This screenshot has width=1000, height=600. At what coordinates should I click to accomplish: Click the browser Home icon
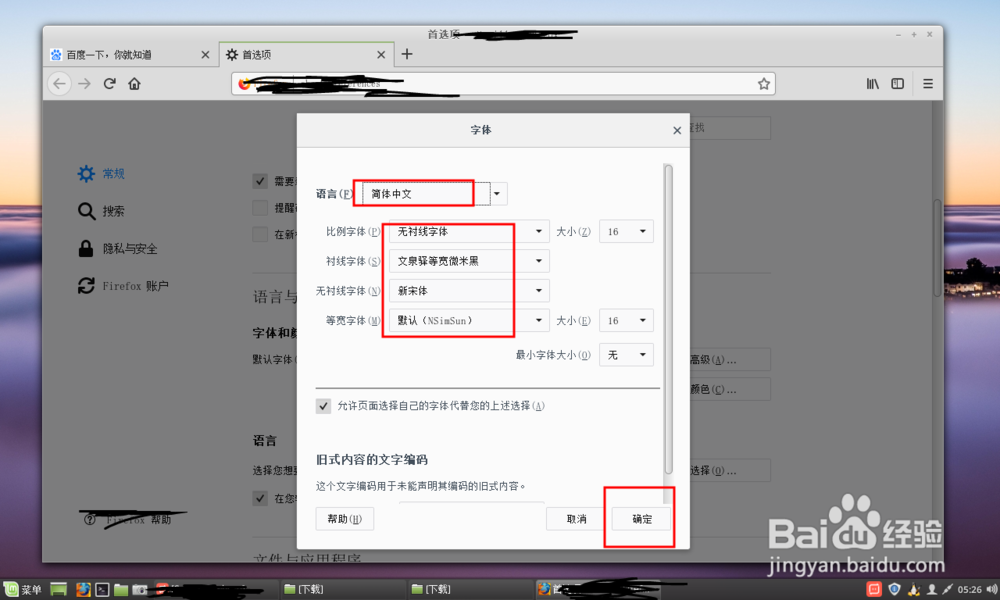[x=135, y=84]
